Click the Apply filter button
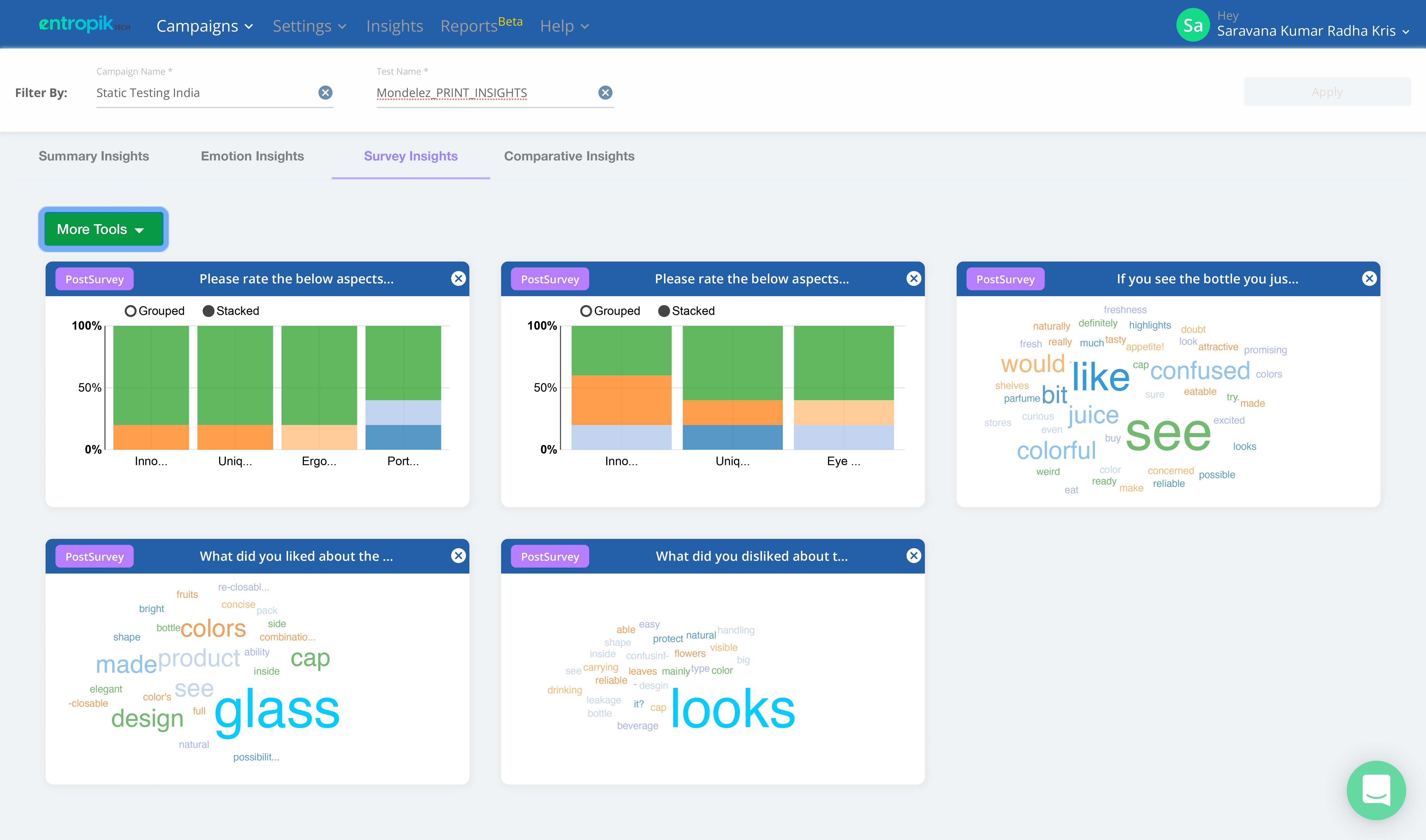 click(x=1327, y=92)
